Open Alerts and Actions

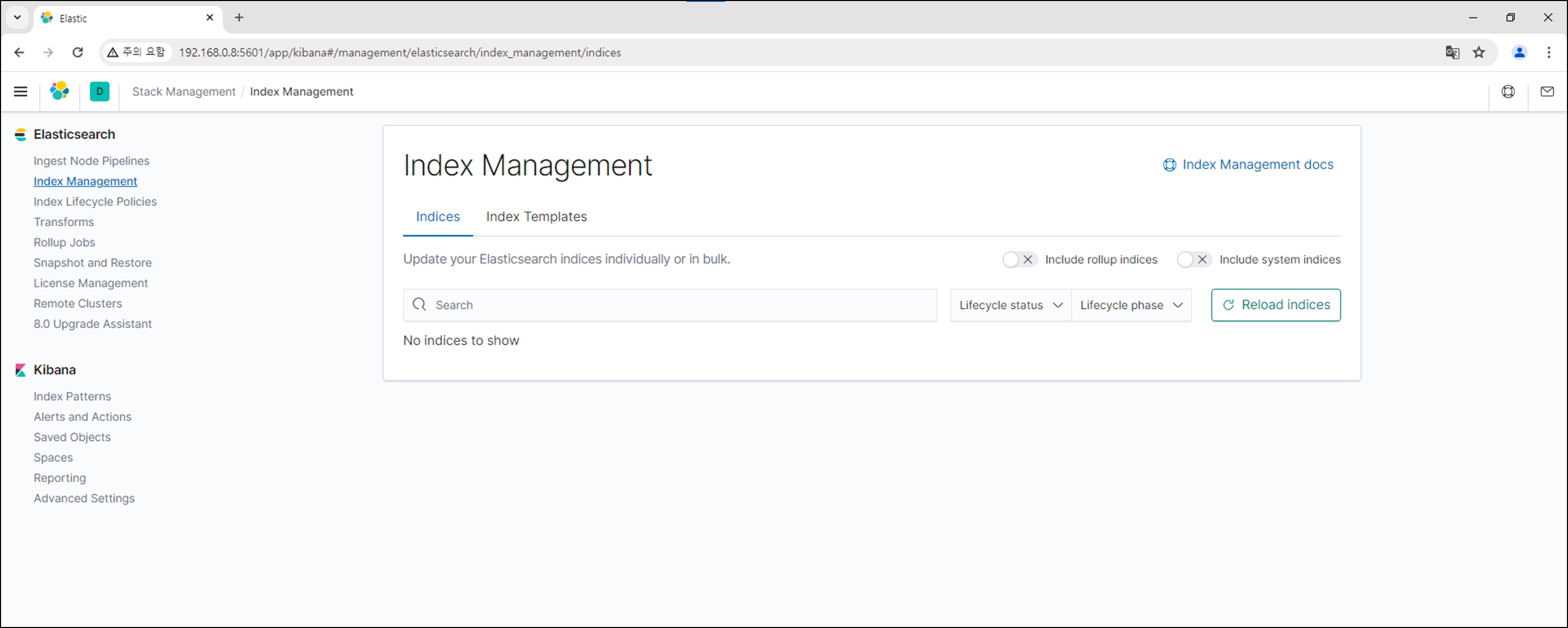point(82,417)
